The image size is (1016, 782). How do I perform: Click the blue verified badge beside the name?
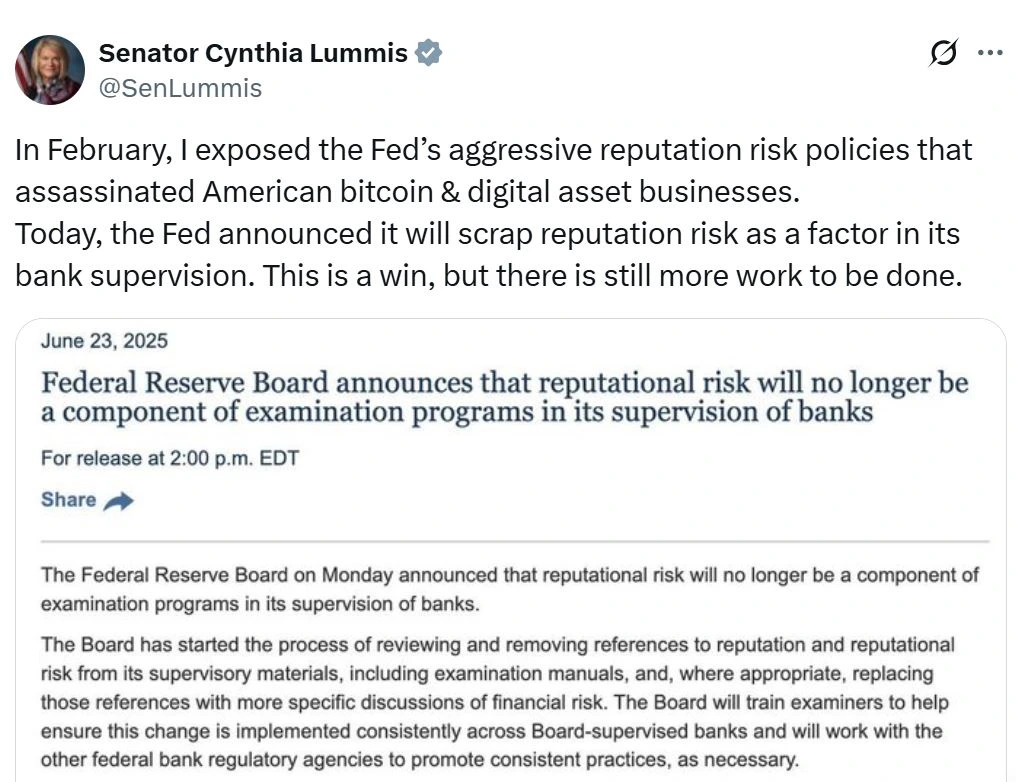coord(429,52)
